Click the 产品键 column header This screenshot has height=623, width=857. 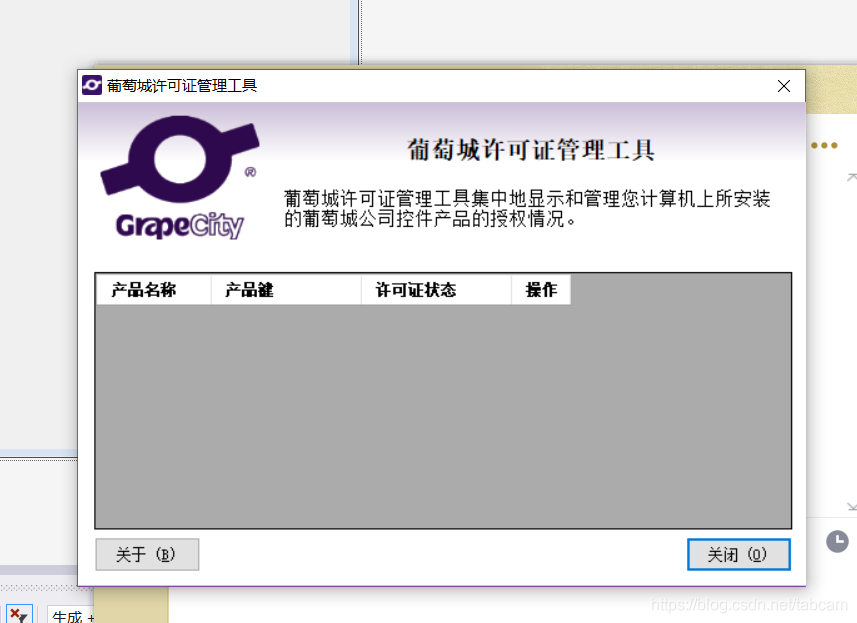tap(286, 290)
